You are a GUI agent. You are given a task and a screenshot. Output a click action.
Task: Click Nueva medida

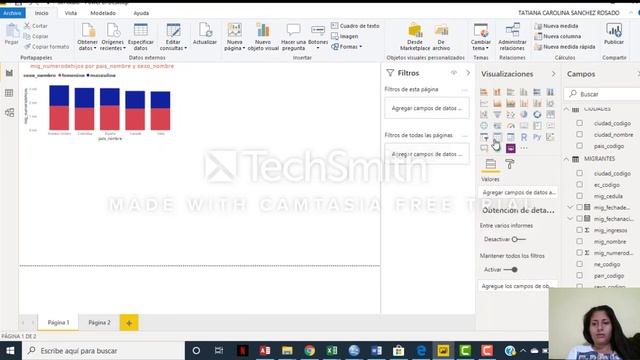[556, 26]
